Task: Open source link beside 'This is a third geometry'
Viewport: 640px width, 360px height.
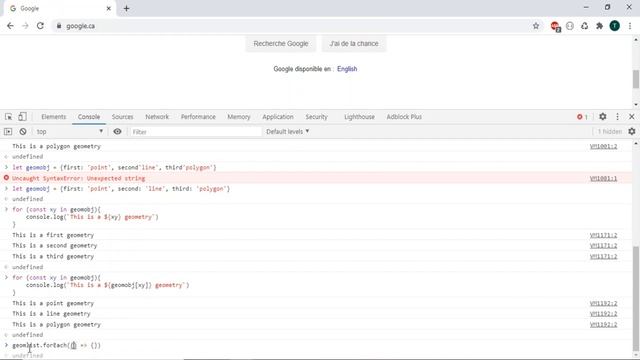Action: [603, 256]
